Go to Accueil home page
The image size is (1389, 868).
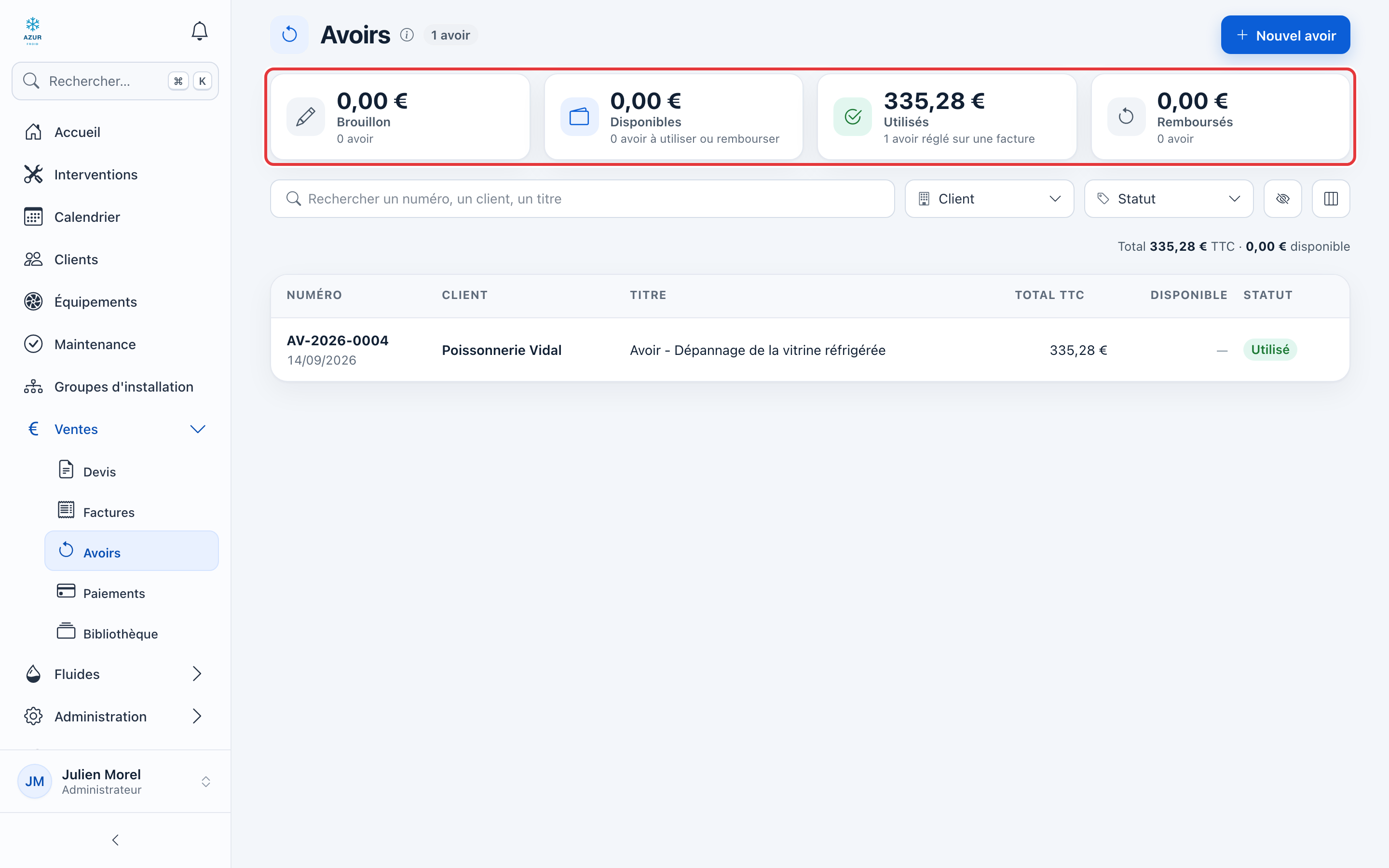click(115, 132)
